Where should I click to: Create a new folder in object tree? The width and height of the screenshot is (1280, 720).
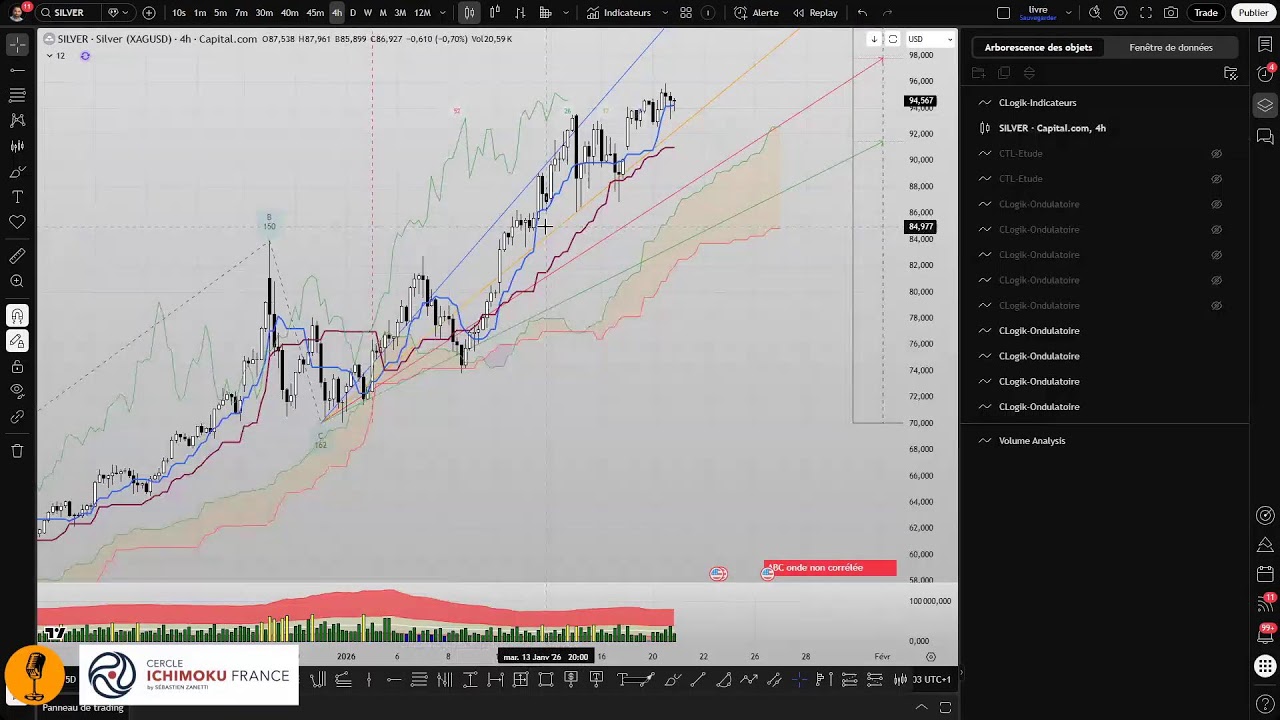pyautogui.click(x=978, y=73)
